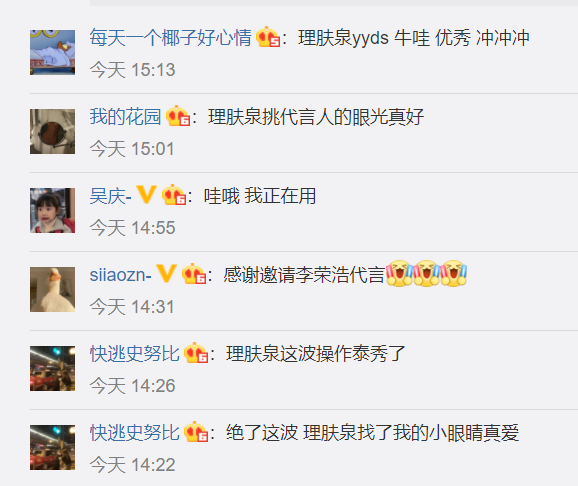Click the cartoon avatar of 每天一个椰子好心情

52,52
